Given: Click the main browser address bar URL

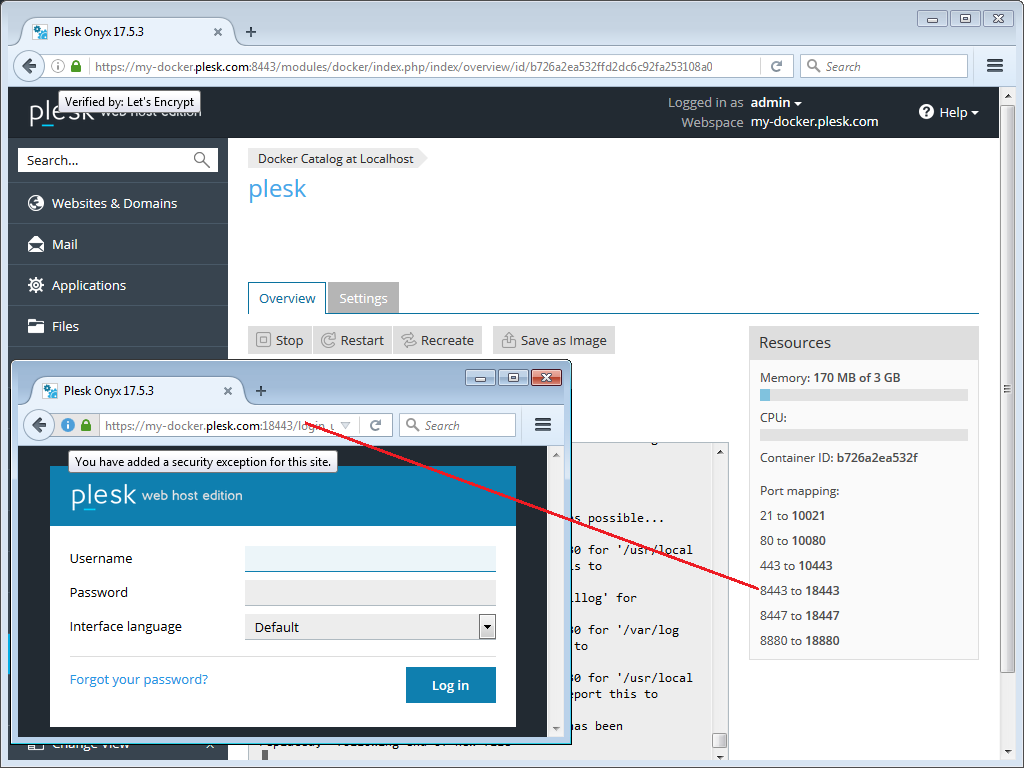Looking at the screenshot, I should [404, 67].
